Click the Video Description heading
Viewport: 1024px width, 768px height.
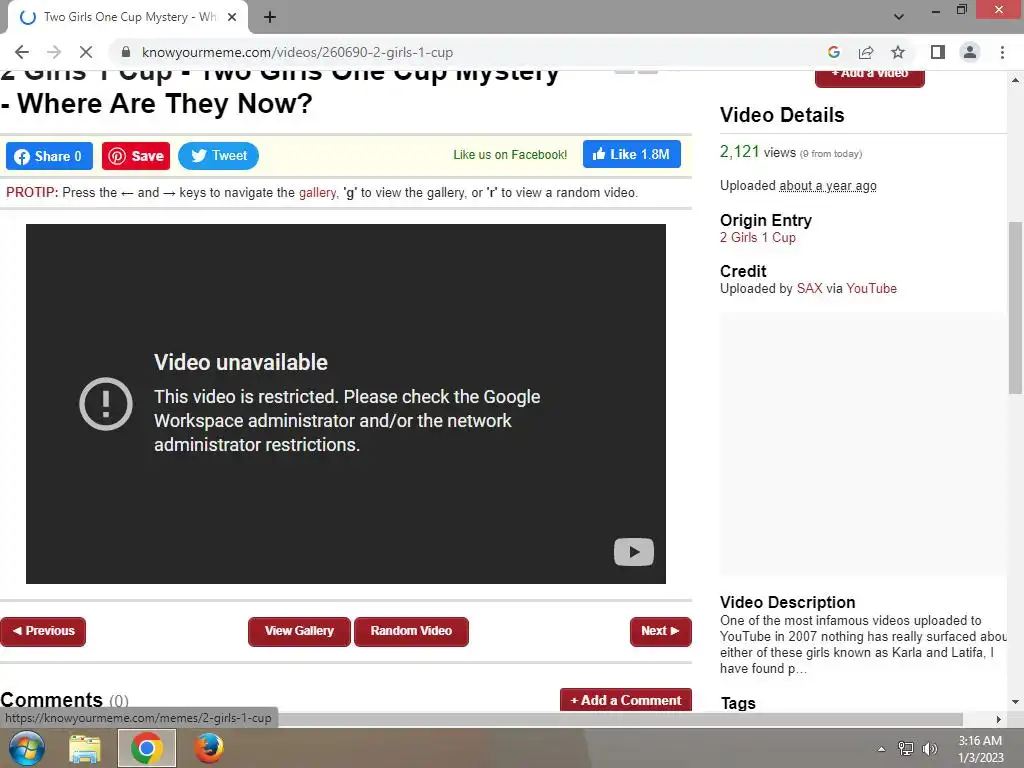pyautogui.click(x=787, y=602)
